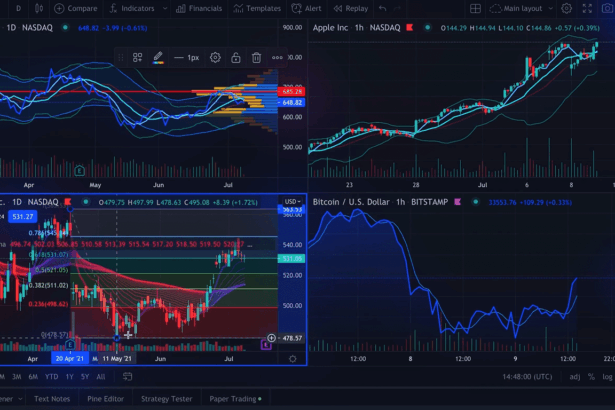Click the redo arrow icon
This screenshot has height=410, width=615.
397,8
